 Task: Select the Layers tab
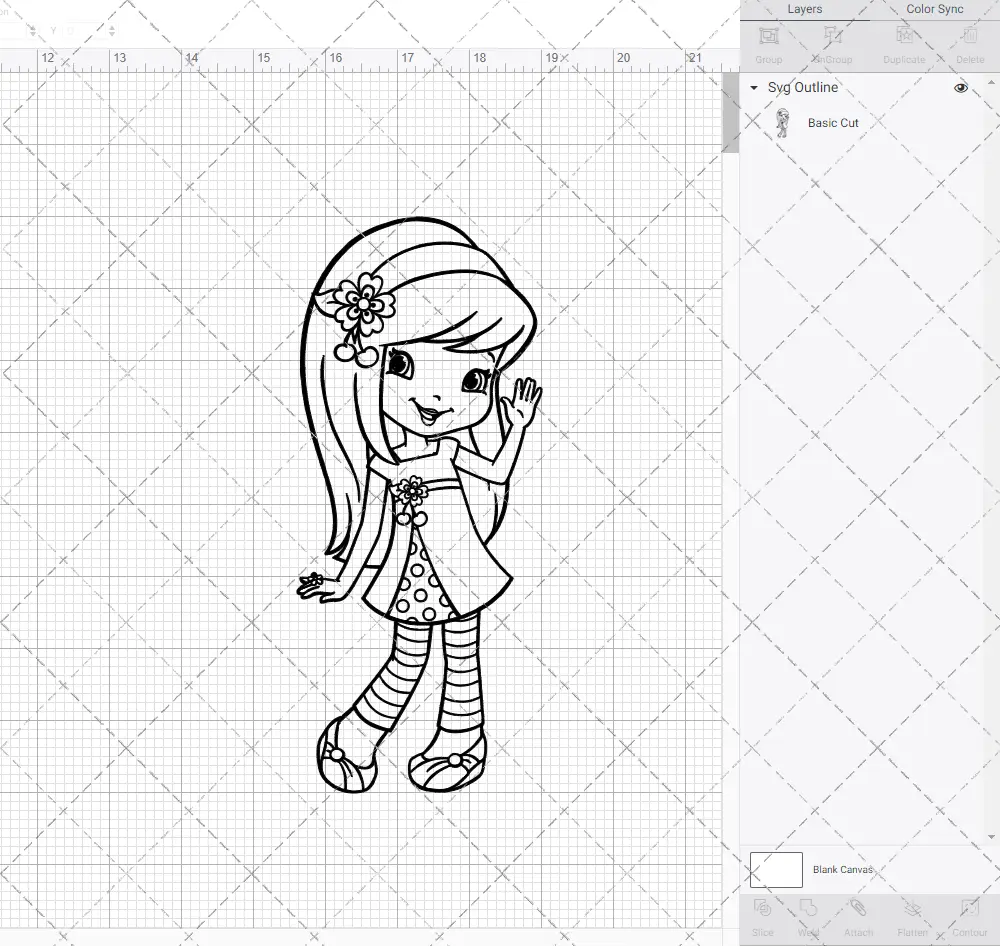pyautogui.click(x=804, y=9)
